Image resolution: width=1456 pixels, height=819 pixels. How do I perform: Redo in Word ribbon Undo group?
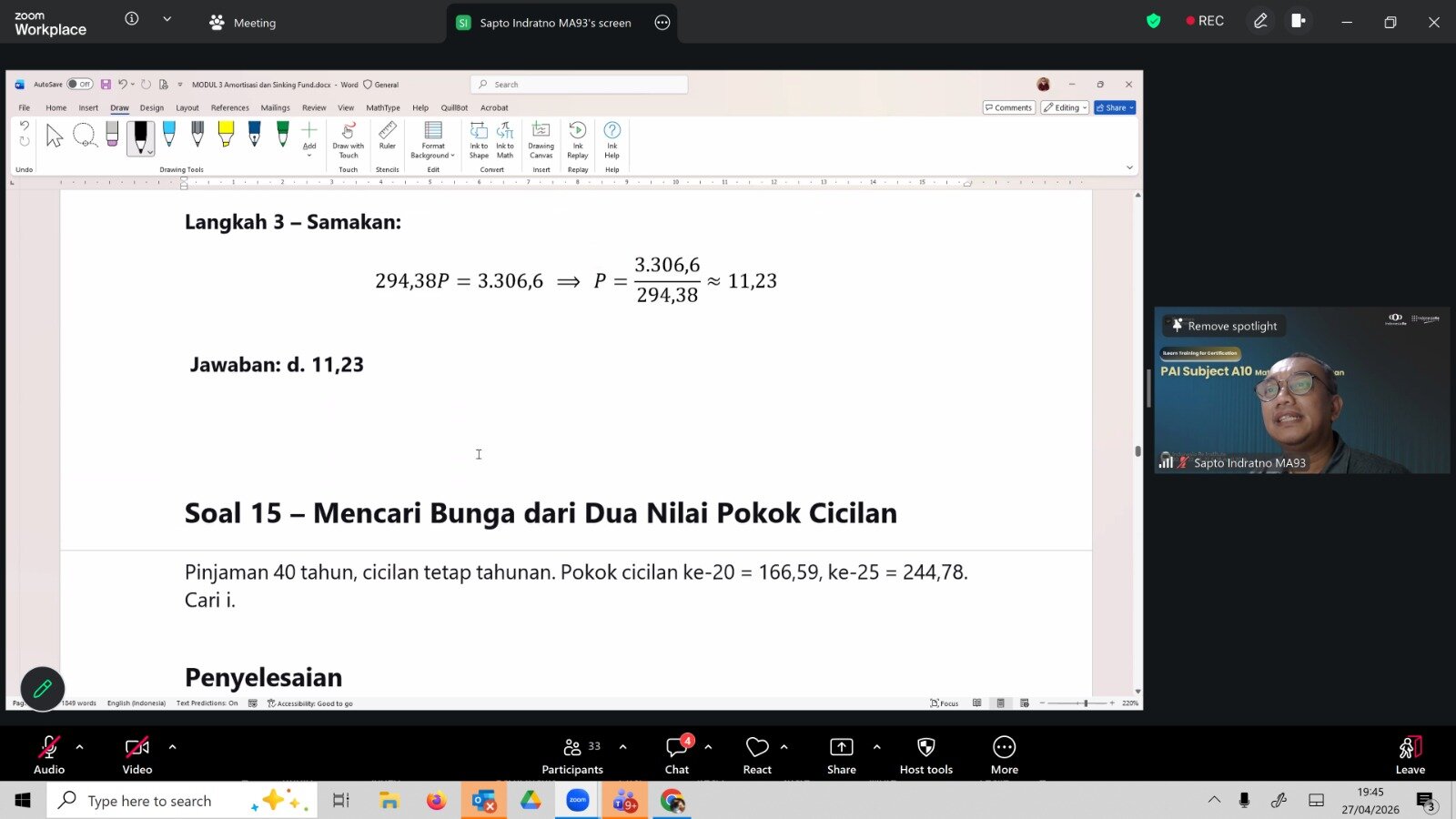(25, 141)
